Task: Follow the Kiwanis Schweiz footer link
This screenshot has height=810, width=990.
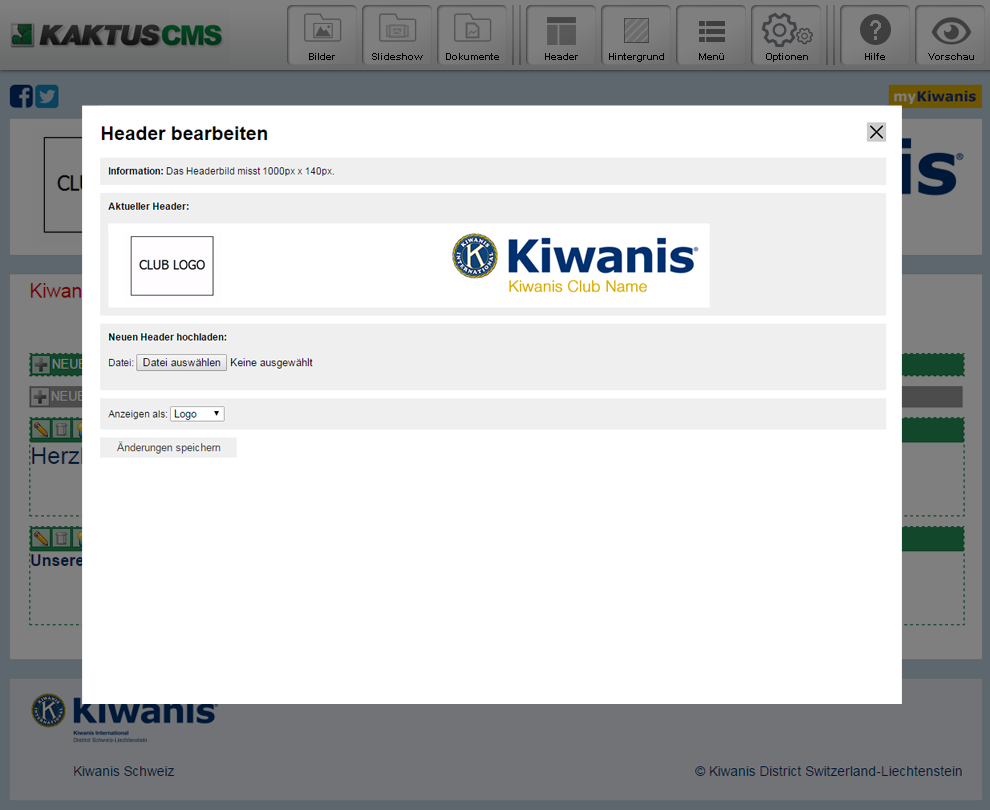Action: 123,771
